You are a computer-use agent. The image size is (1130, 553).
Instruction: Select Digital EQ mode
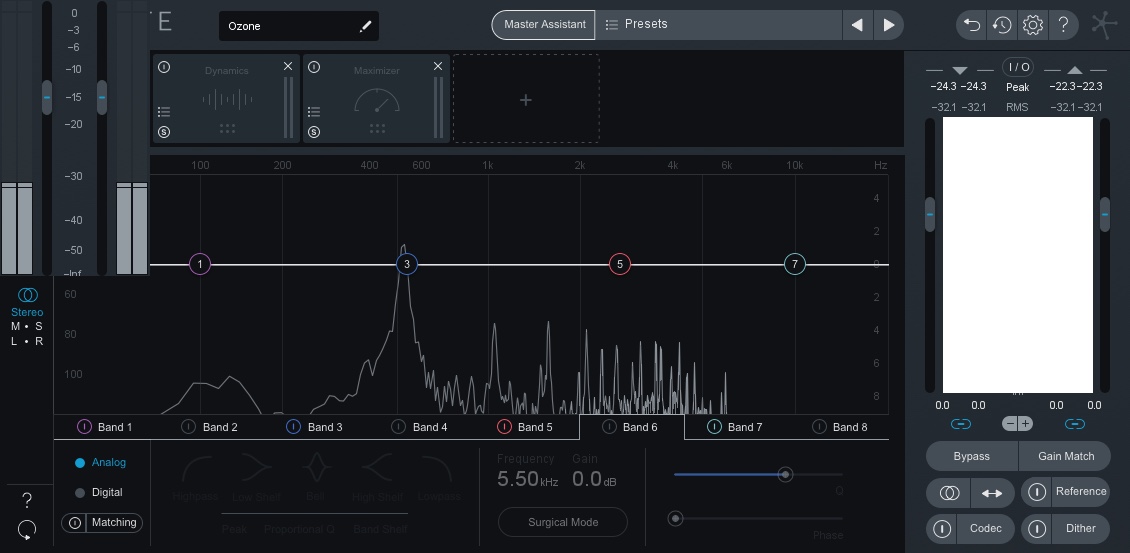[99, 492]
